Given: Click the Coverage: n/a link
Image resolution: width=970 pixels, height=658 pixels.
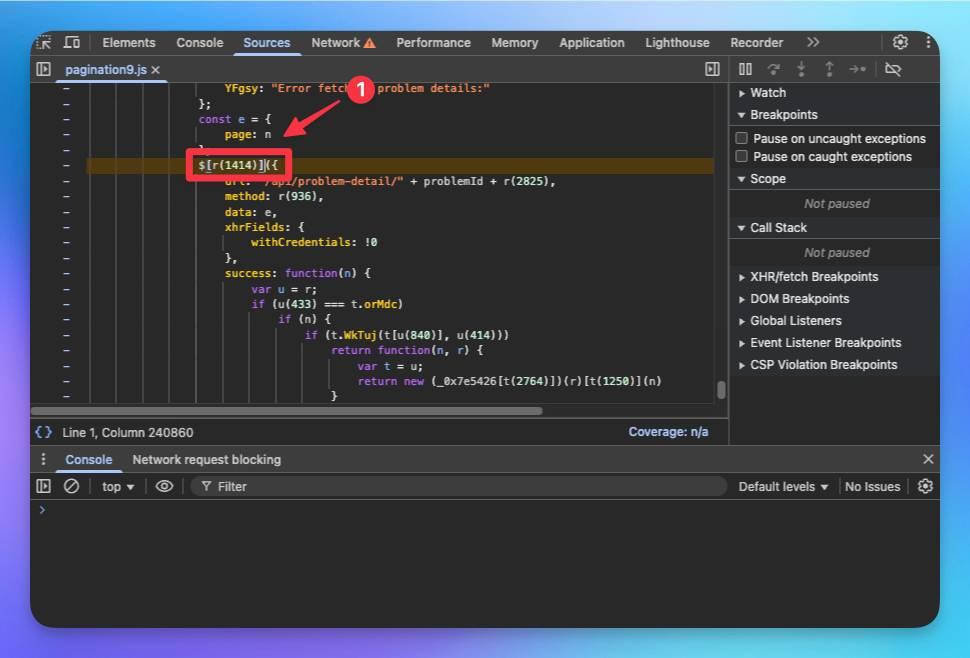Looking at the screenshot, I should tap(669, 432).
